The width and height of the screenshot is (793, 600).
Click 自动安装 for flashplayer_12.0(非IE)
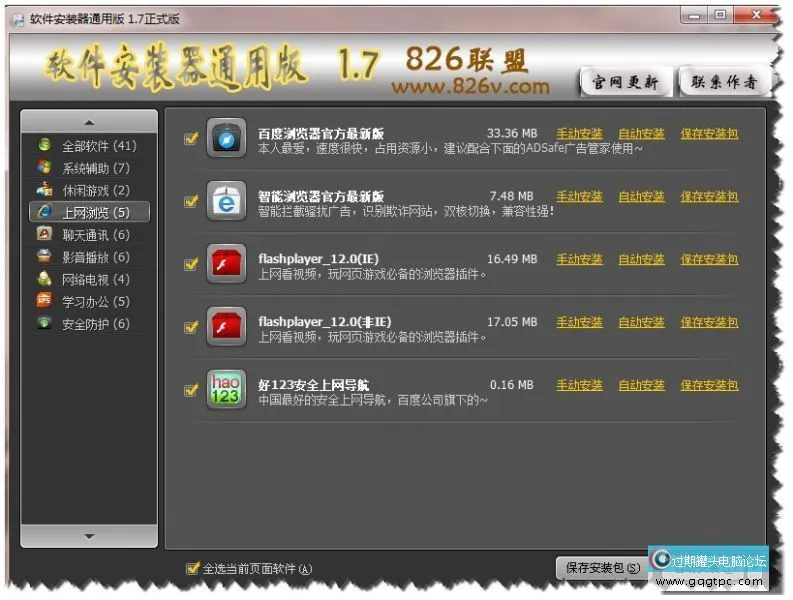coord(642,322)
